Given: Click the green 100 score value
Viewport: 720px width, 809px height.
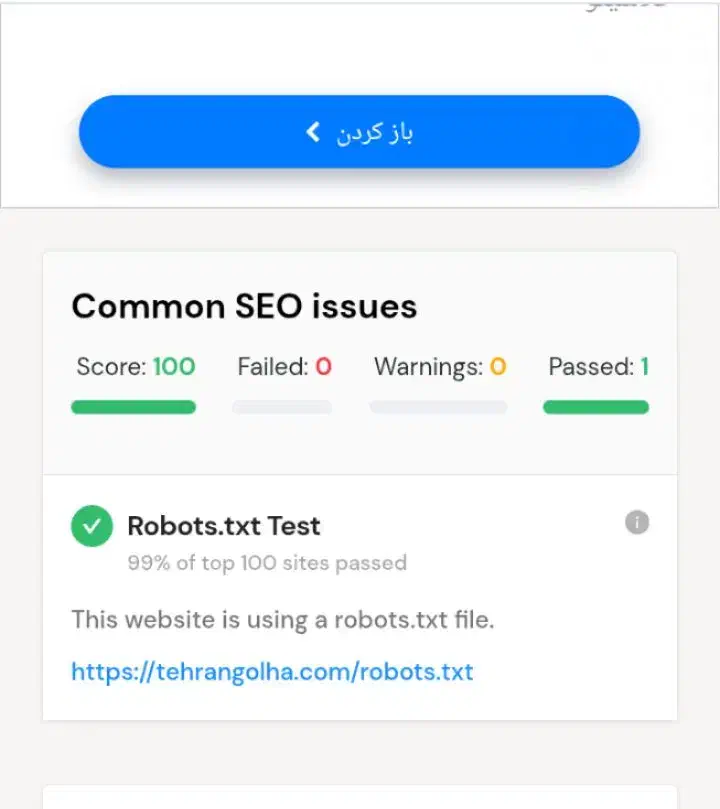Looking at the screenshot, I should point(174,367).
